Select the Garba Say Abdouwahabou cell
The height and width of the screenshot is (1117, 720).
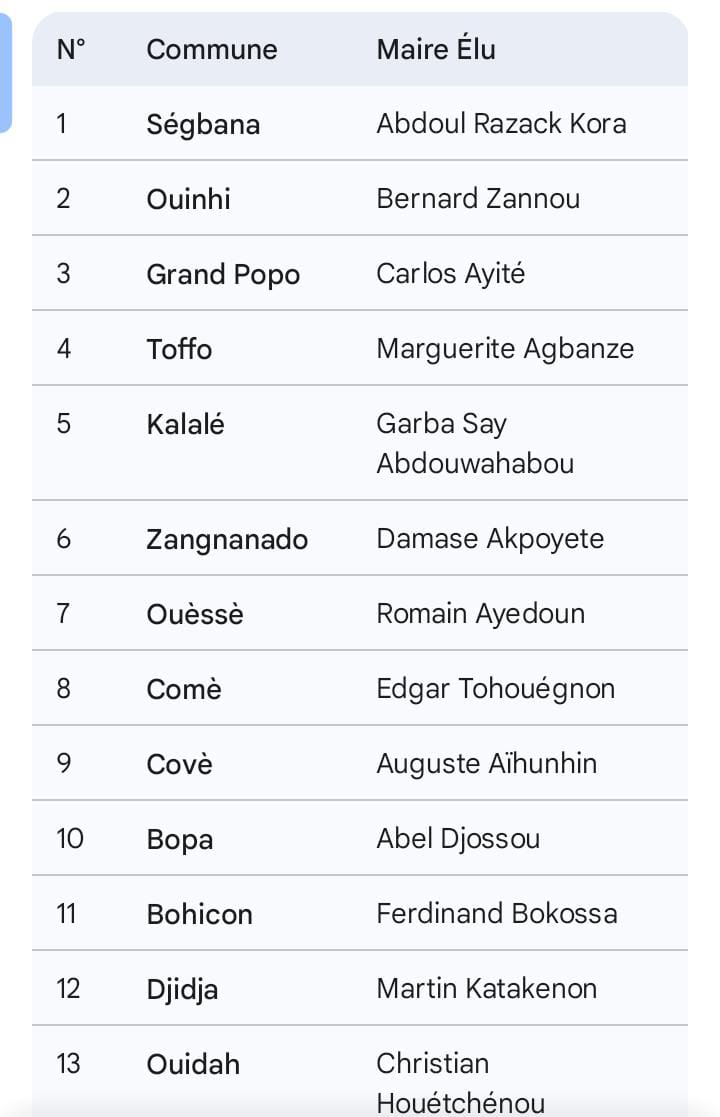(475, 443)
